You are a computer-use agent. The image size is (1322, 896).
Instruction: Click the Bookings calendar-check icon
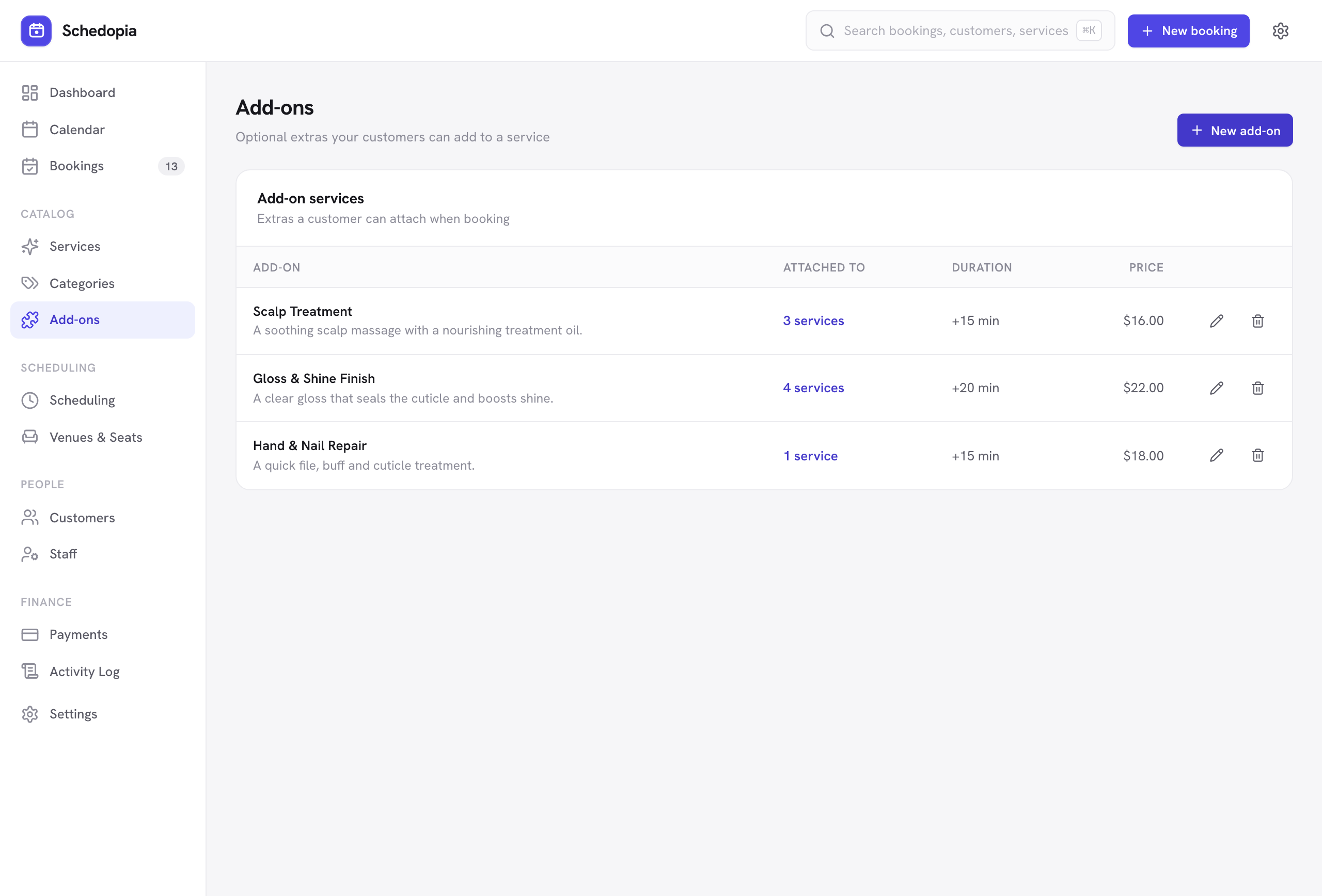[29, 166]
